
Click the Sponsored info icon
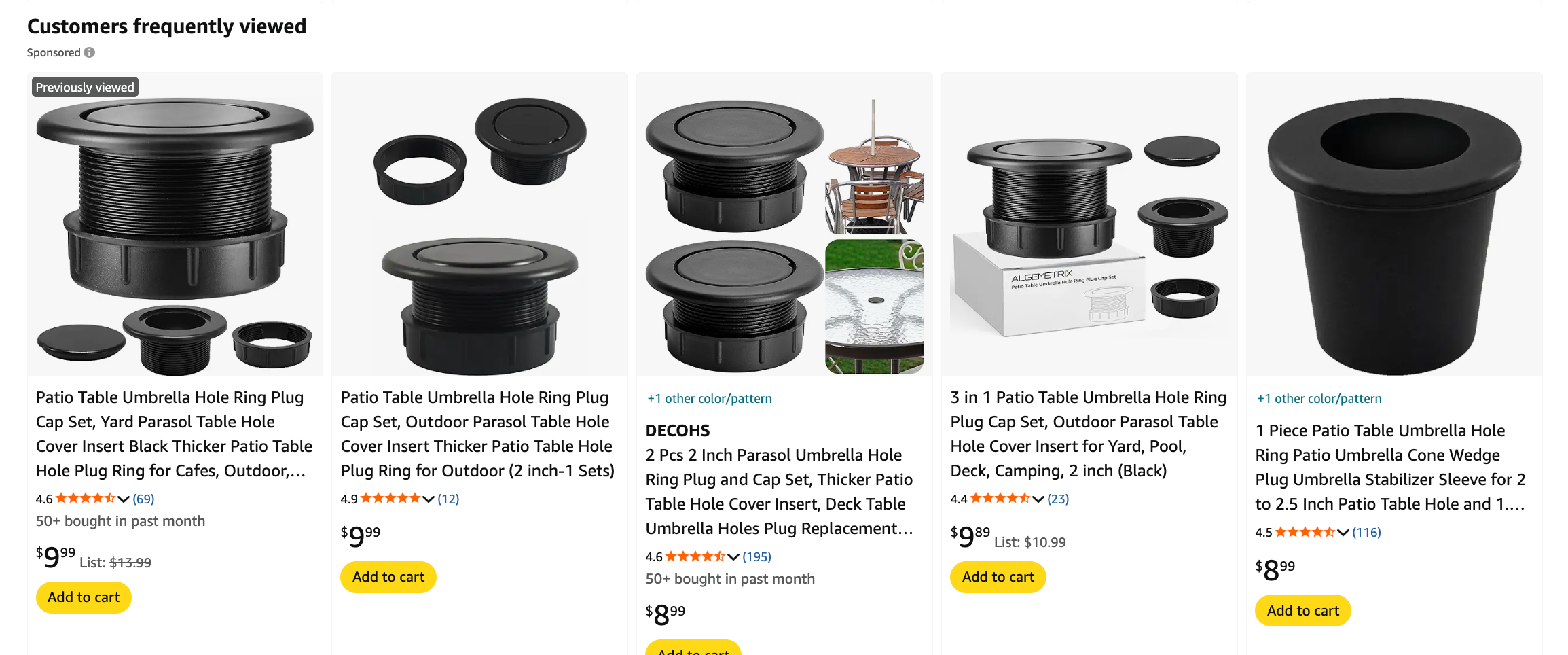click(90, 52)
